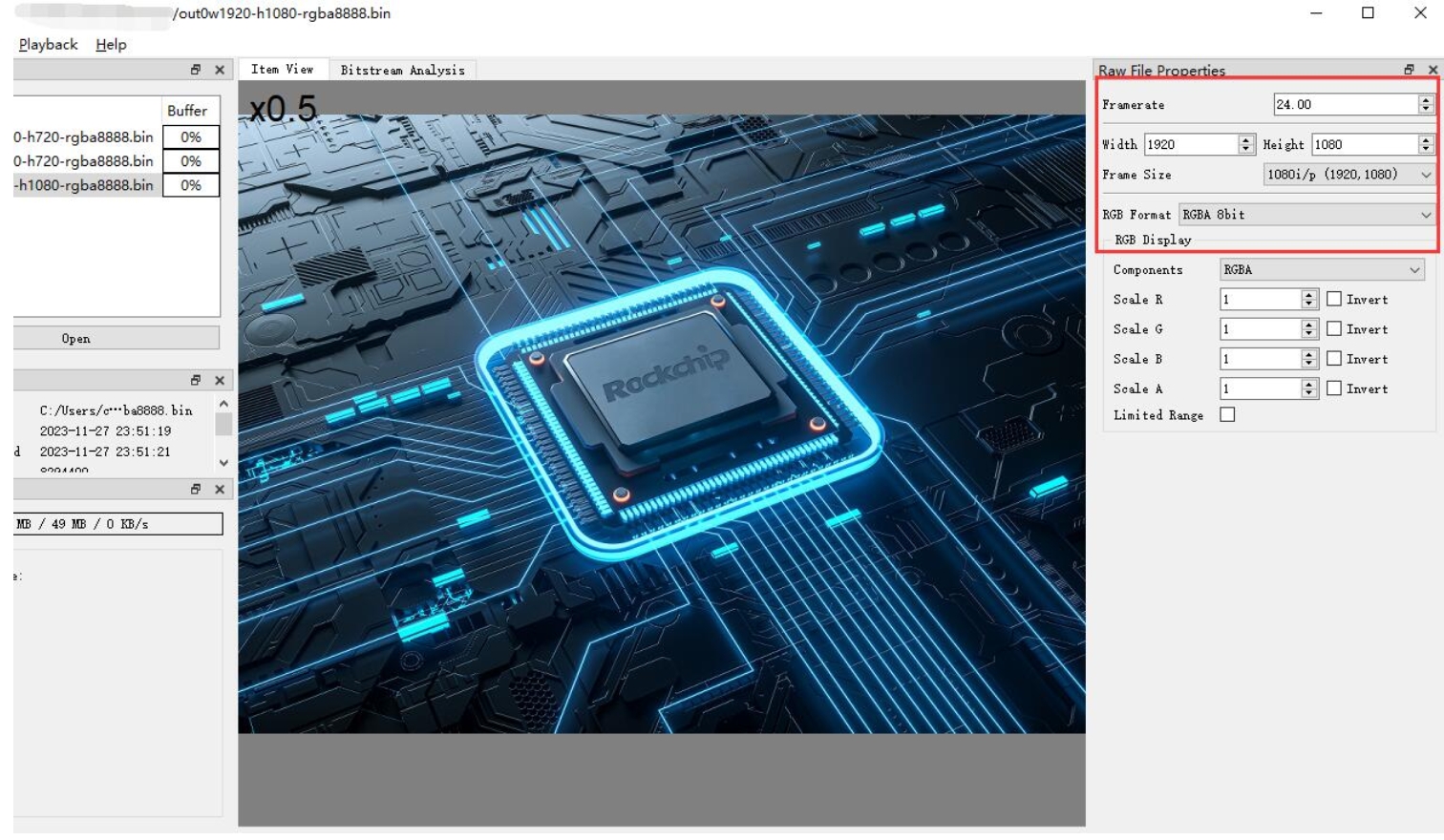The image size is (1444, 840).
Task: Float the playlist panel with its undock icon
Action: pos(196,70)
